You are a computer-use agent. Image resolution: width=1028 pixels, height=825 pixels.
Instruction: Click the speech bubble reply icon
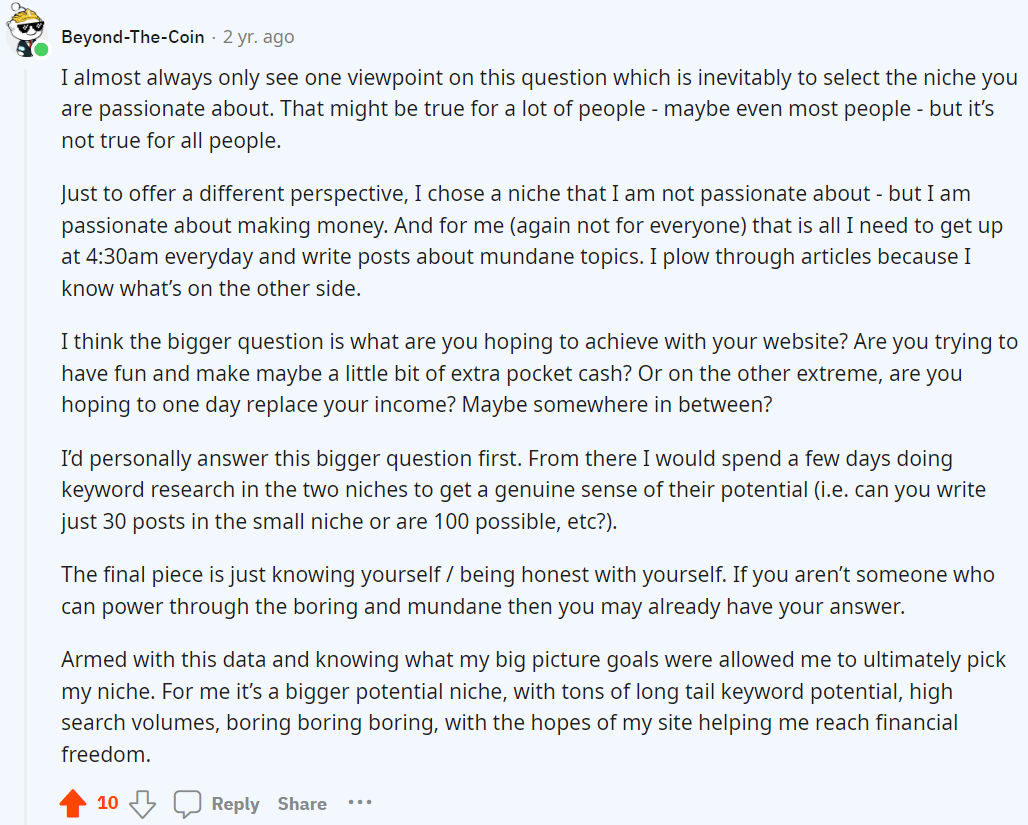187,804
